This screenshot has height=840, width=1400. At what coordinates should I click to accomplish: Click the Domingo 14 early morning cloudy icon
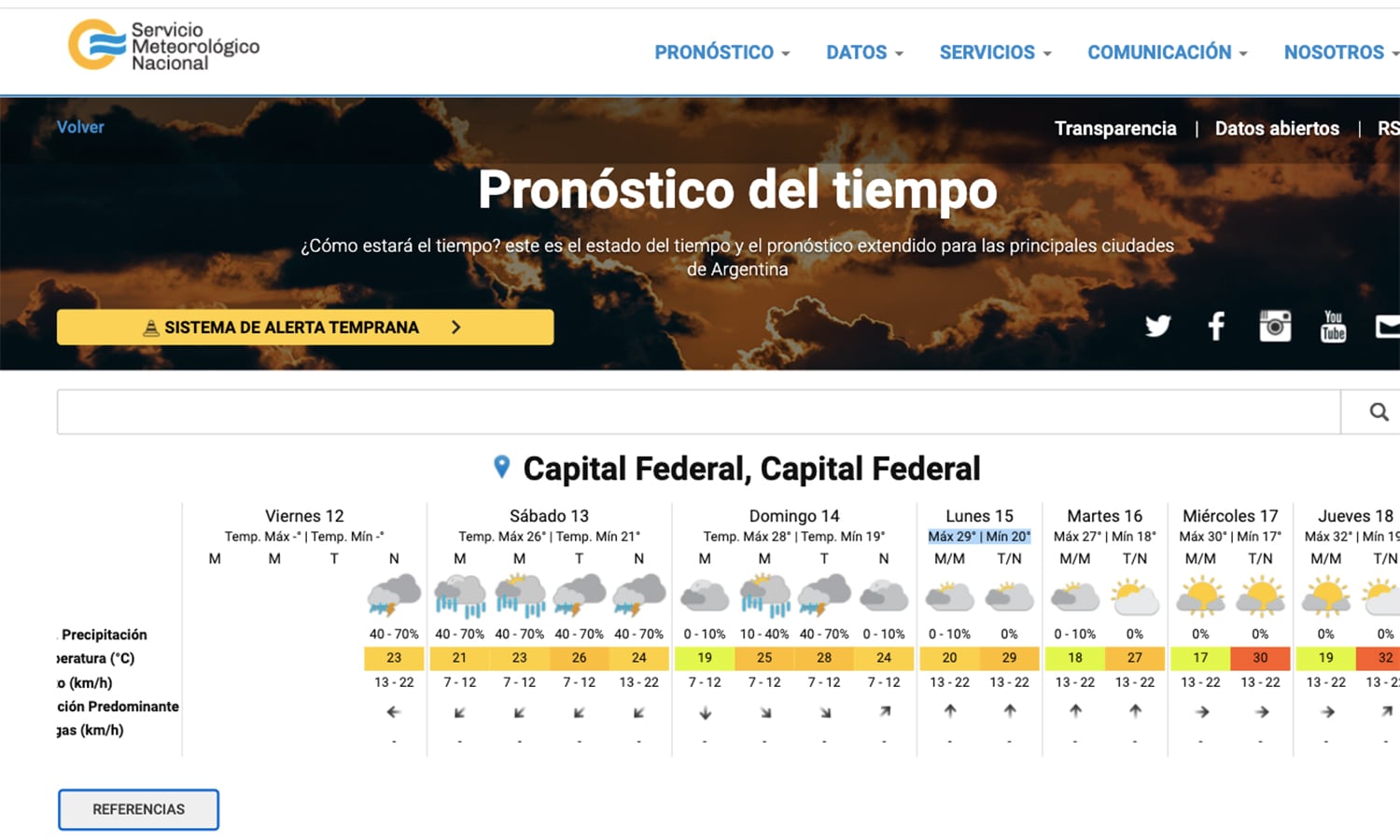coord(705,596)
